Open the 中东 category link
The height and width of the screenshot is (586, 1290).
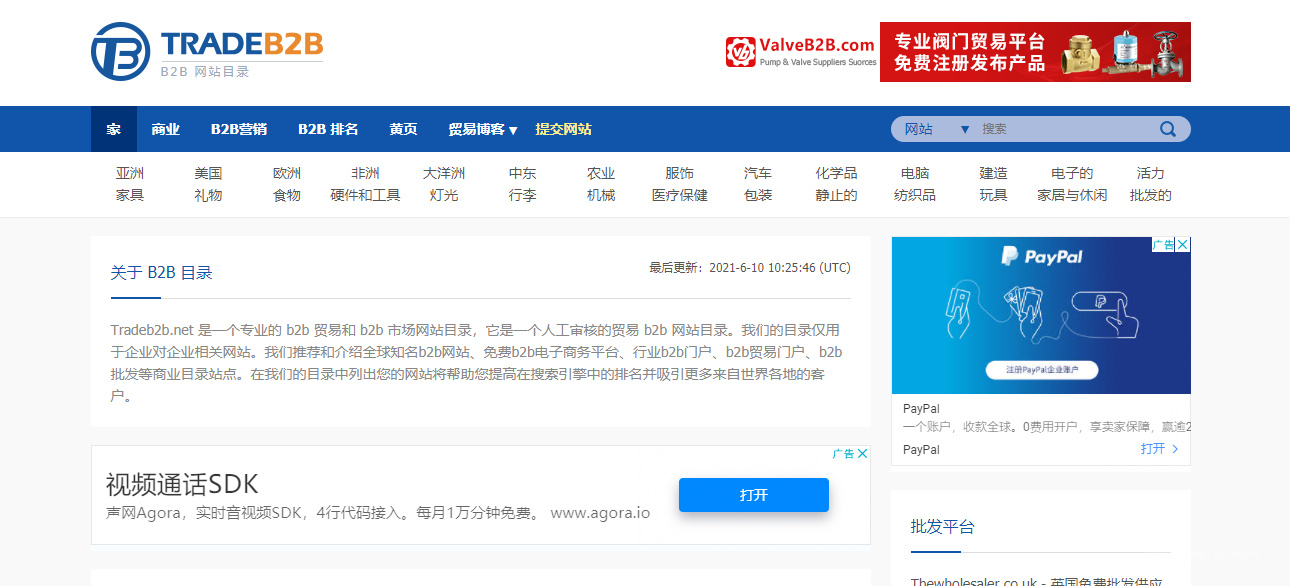click(523, 173)
